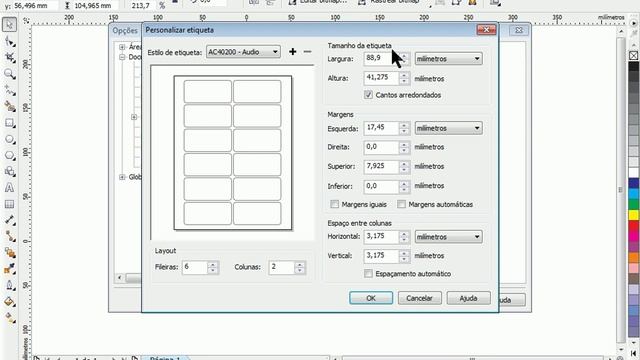
Task: Select the Ellipse tool
Action: tap(9, 139)
